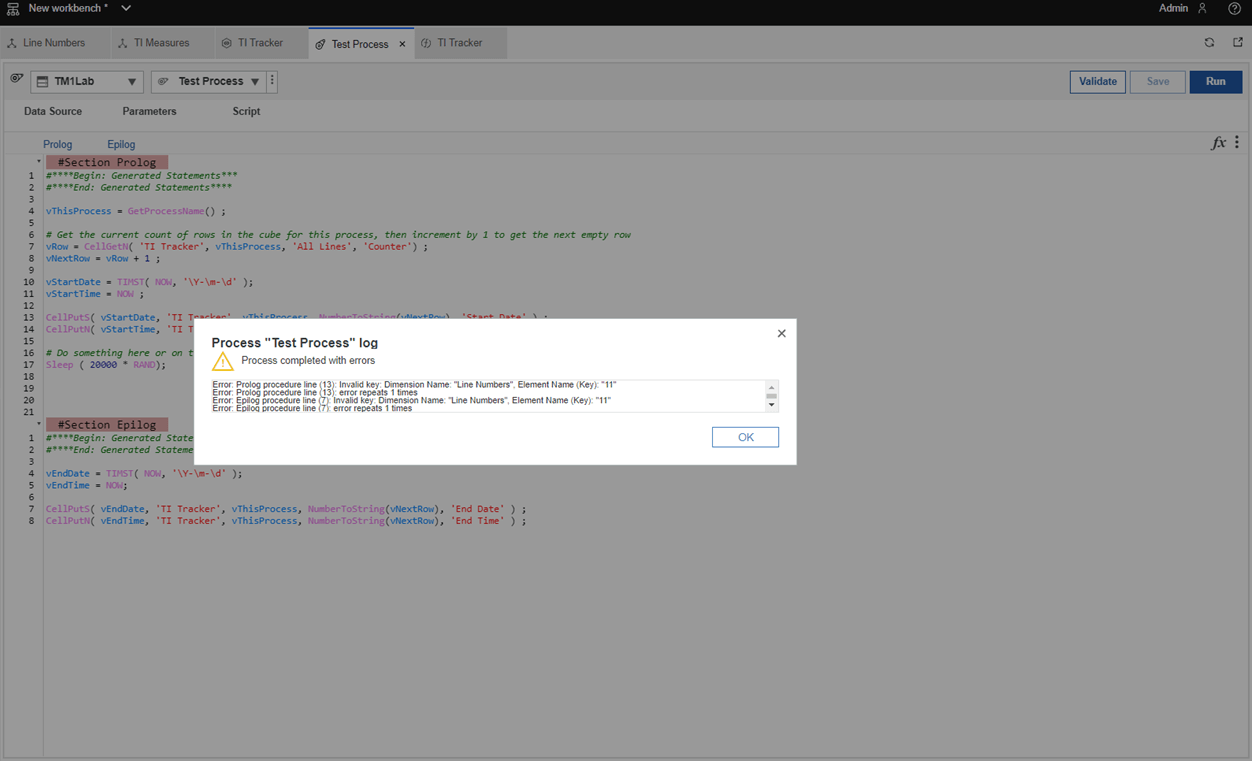Switch to the TI Tracker tab with function icon
The width and height of the screenshot is (1252, 761).
click(x=459, y=43)
